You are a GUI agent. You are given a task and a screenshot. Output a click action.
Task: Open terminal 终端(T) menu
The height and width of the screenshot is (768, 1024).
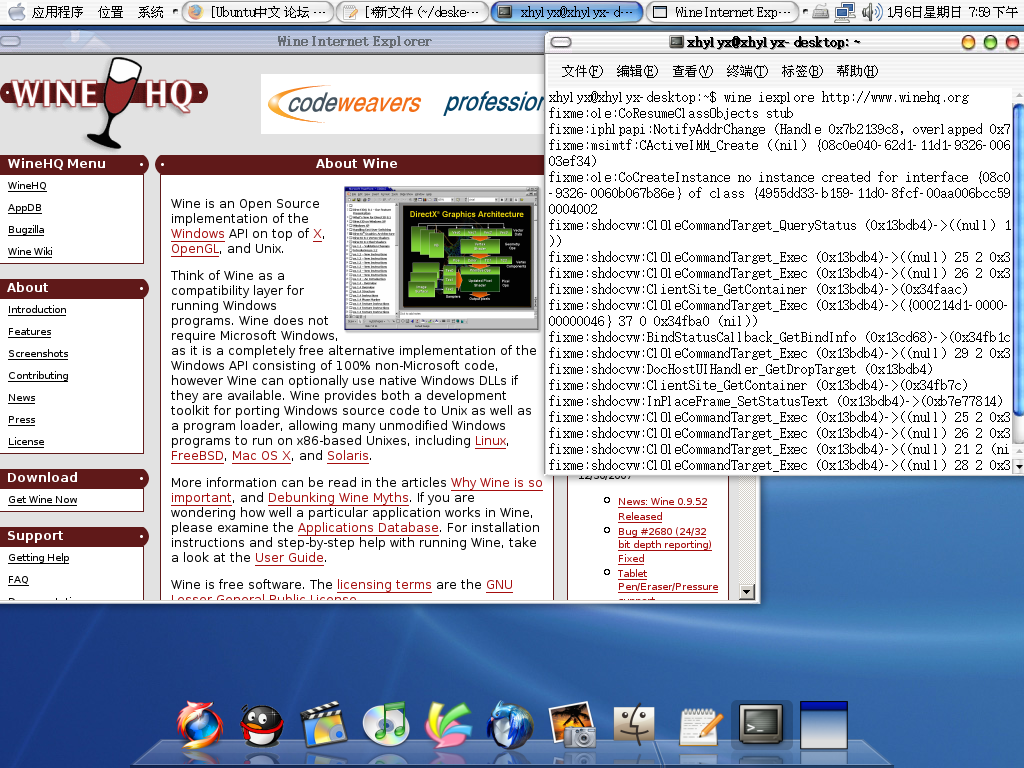point(747,71)
